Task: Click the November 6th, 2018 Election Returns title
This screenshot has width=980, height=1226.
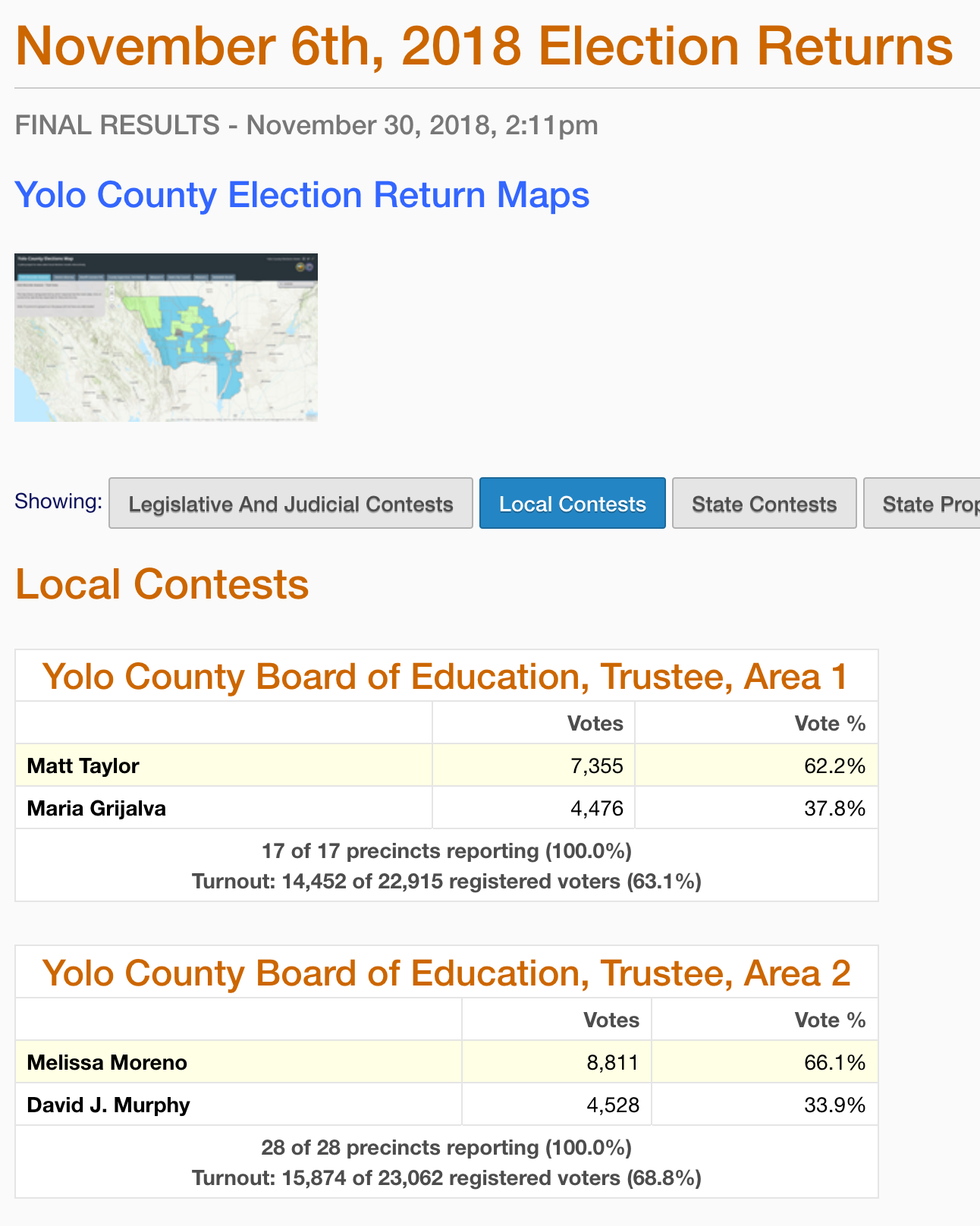Action: click(x=484, y=46)
